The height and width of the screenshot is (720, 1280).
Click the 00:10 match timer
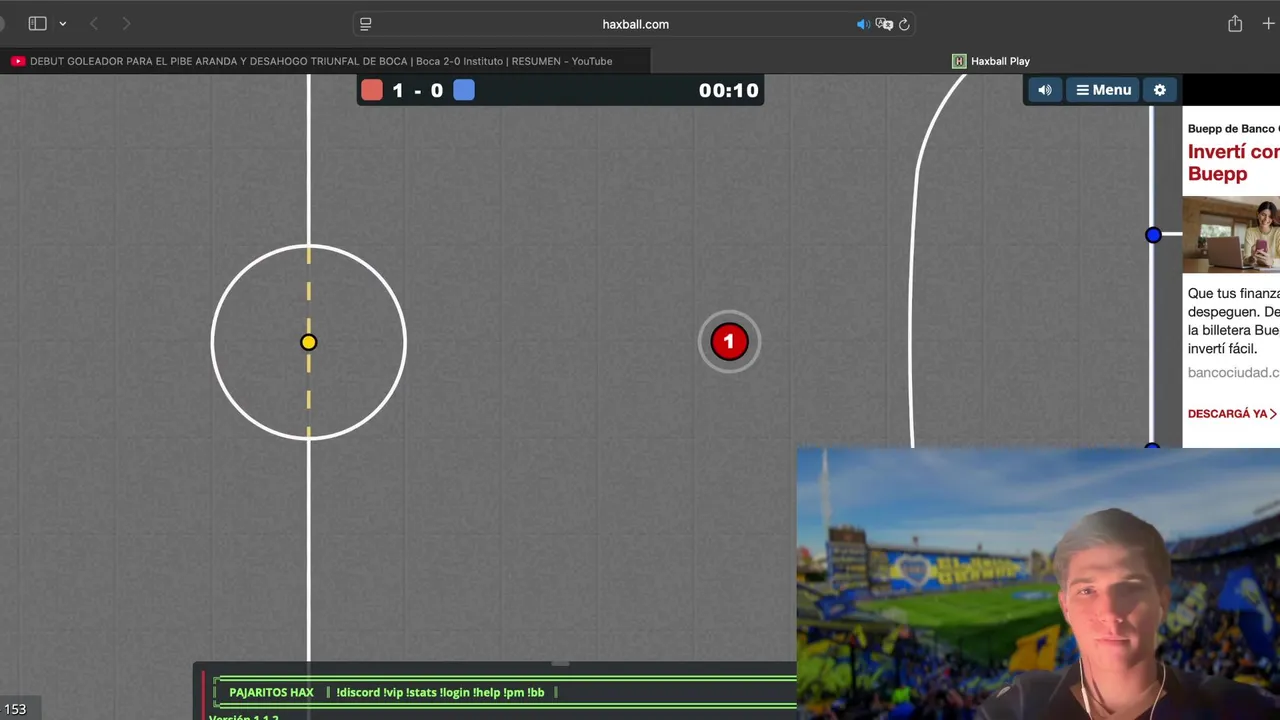pos(728,90)
